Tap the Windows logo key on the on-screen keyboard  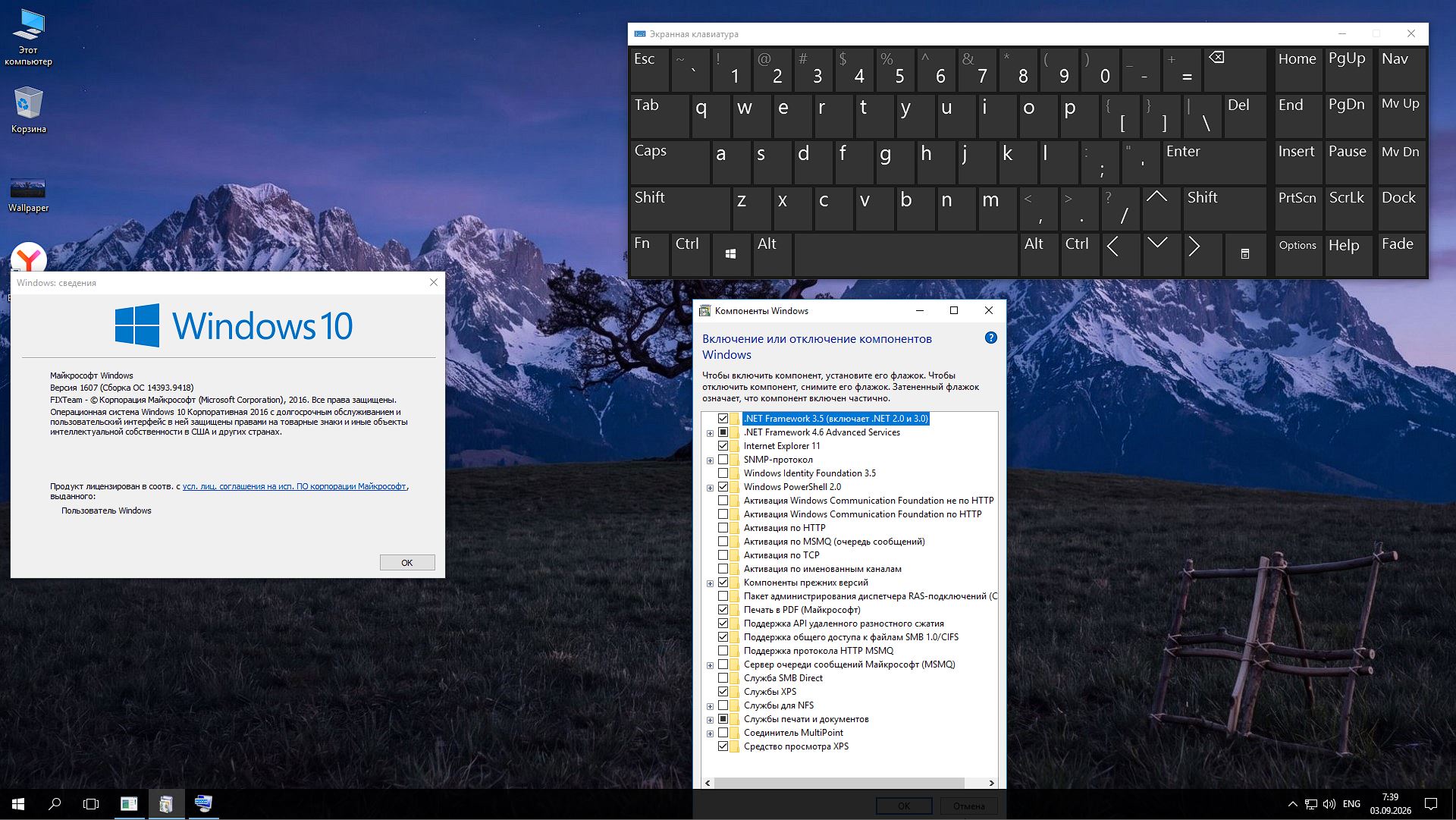click(730, 254)
